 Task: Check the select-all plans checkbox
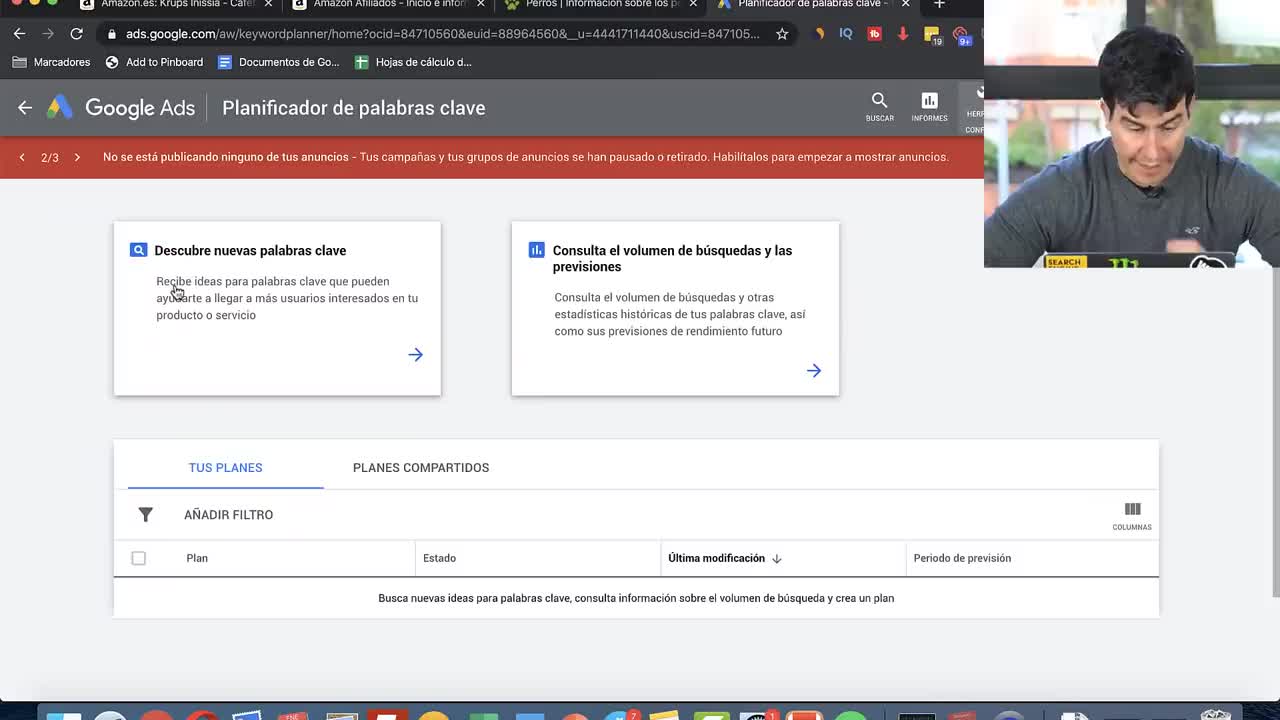pyautogui.click(x=138, y=558)
